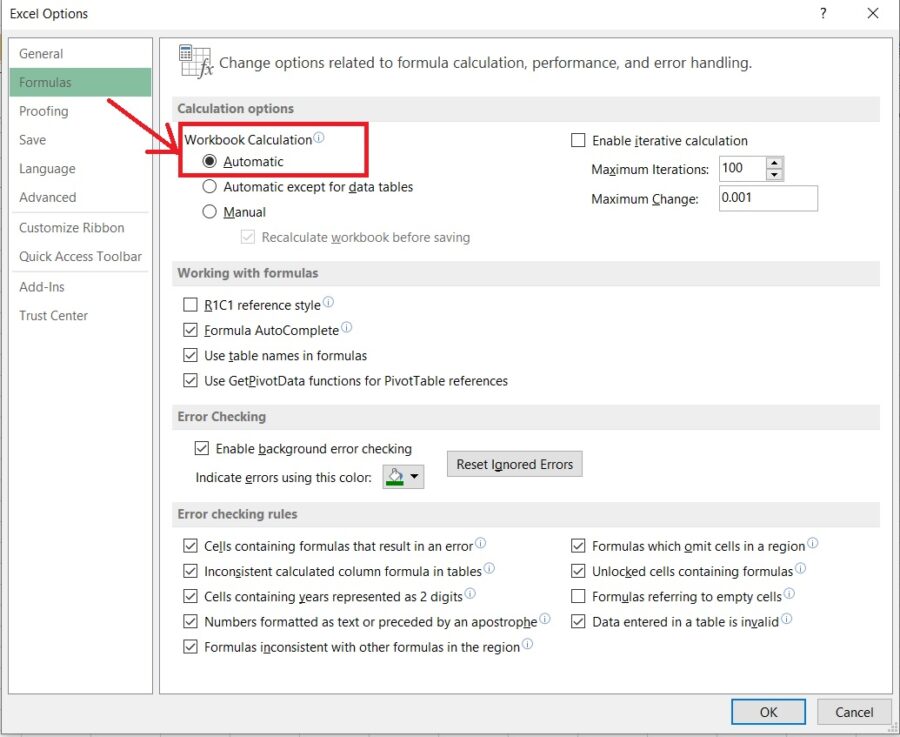This screenshot has height=737, width=900.
Task: Click the Maximum Change input field
Action: 768,198
